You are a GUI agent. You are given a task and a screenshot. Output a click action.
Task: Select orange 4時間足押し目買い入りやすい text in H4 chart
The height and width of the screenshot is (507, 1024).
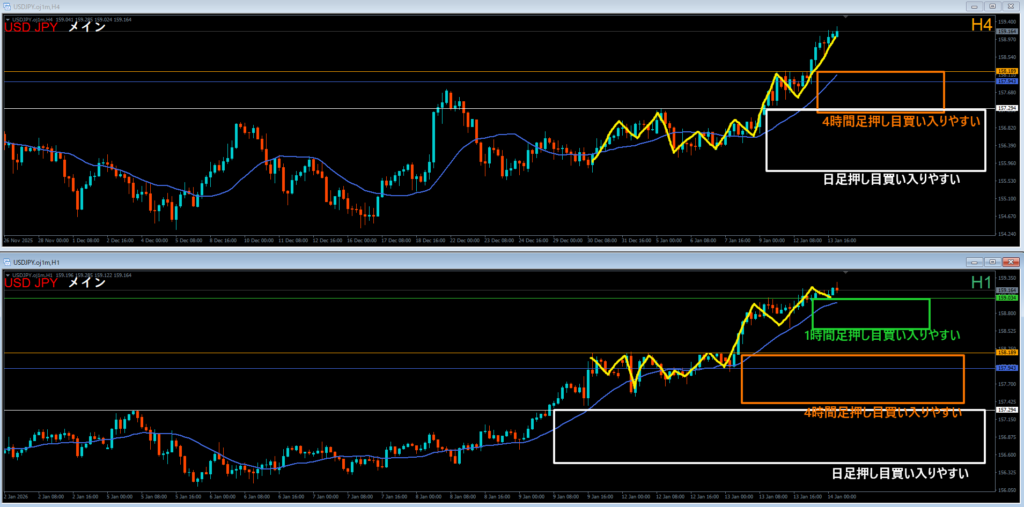(902, 120)
